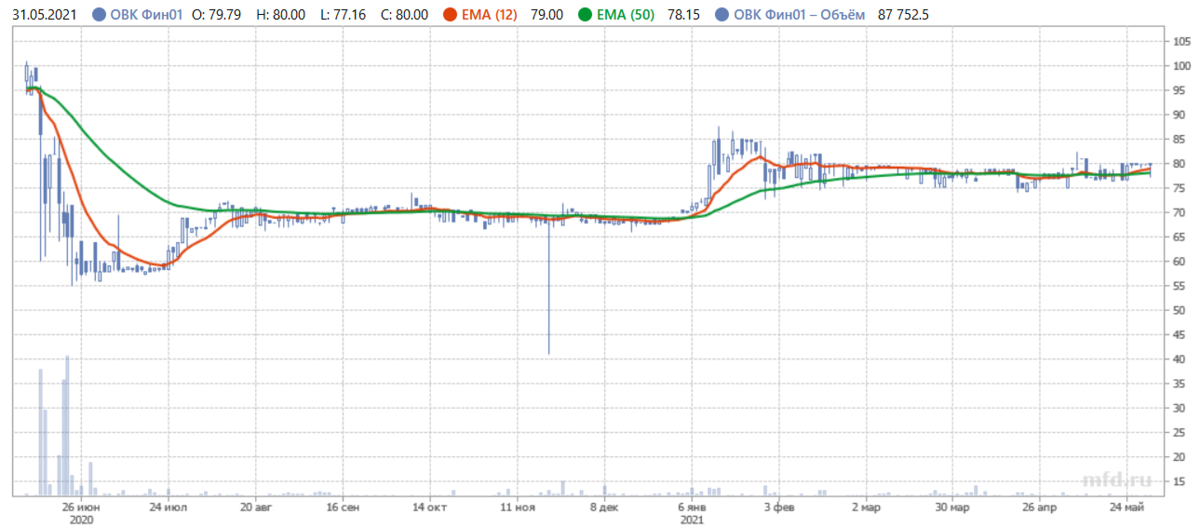The height and width of the screenshot is (528, 1200).
Task: Click the 95 price axis label
Action: click(1179, 90)
